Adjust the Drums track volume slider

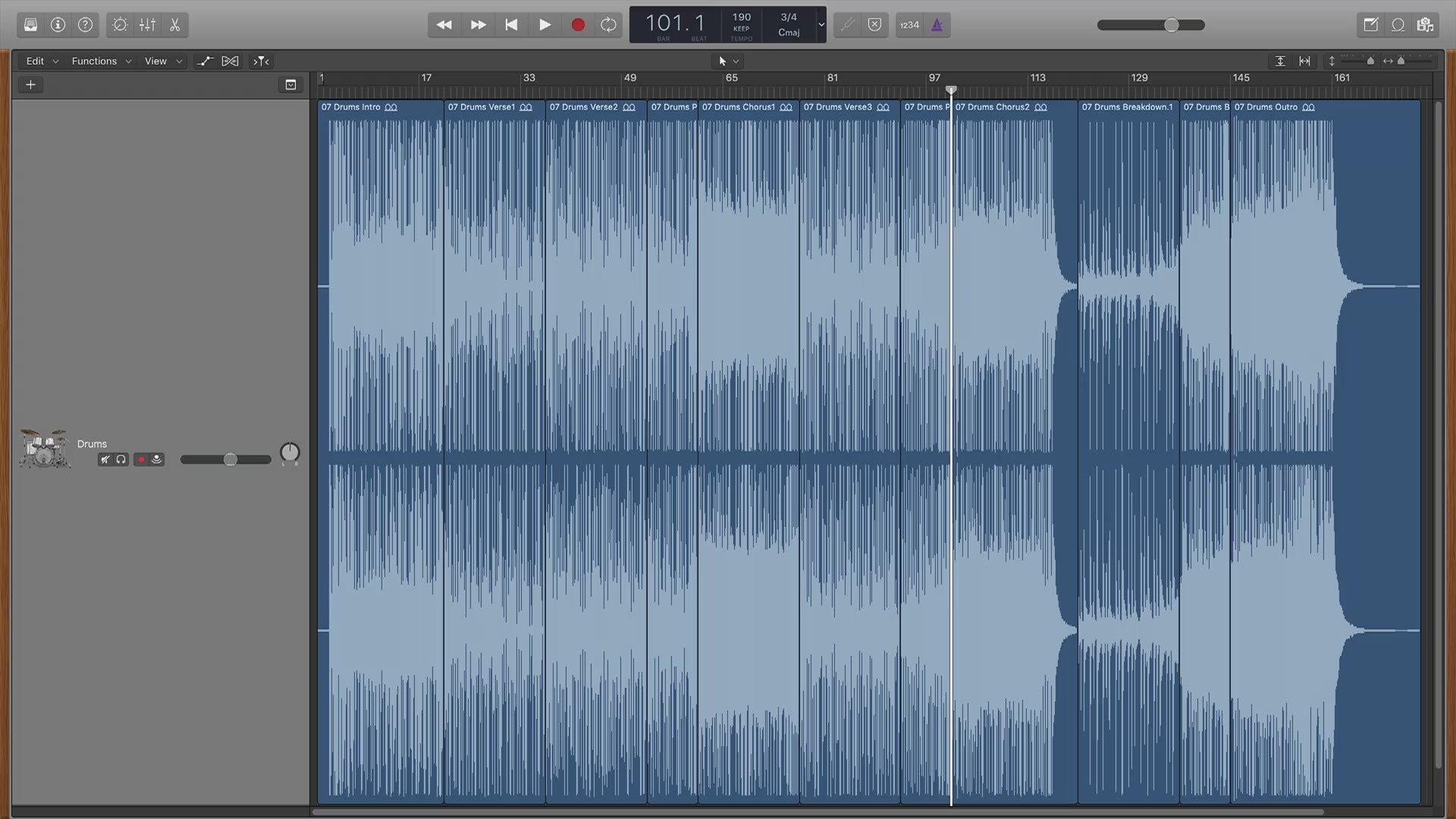(x=230, y=460)
